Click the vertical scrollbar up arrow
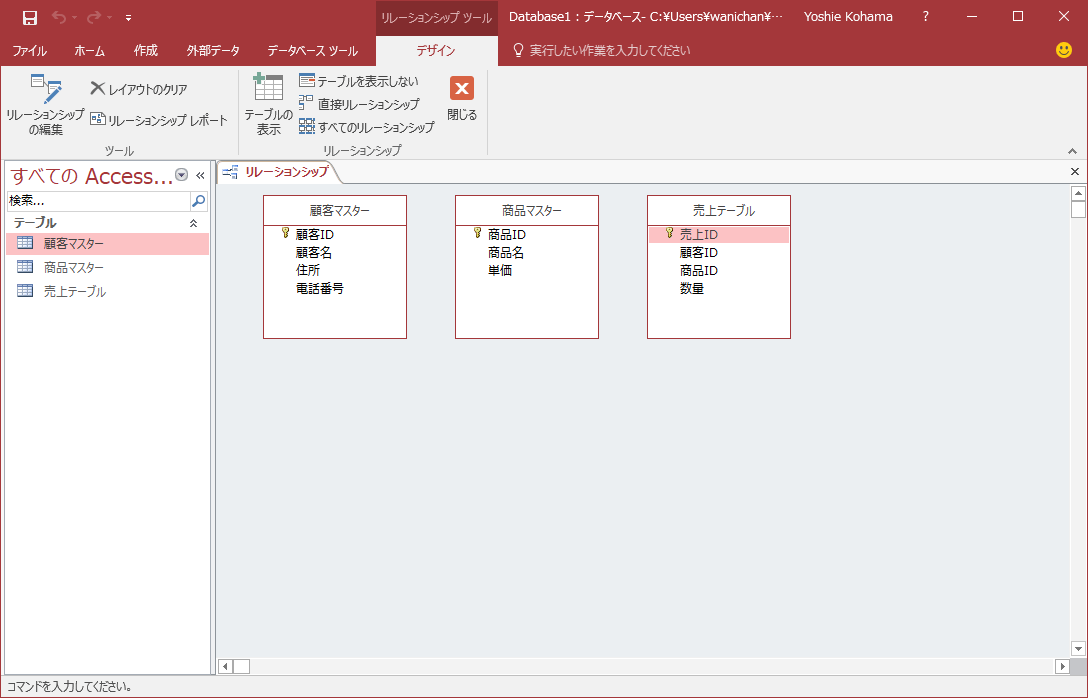The height and width of the screenshot is (698, 1088). click(x=1078, y=193)
